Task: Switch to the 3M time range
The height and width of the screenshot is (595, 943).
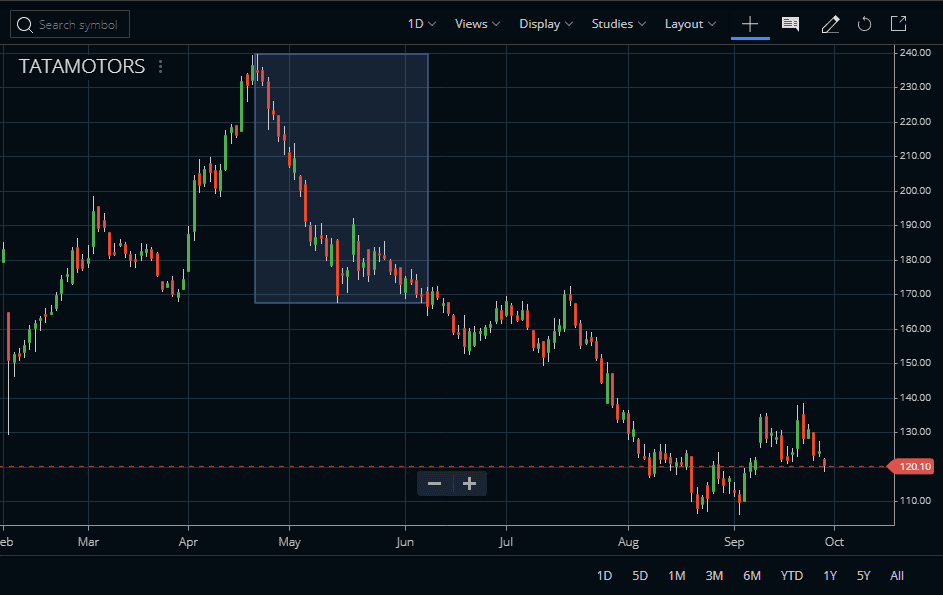Action: [x=714, y=575]
